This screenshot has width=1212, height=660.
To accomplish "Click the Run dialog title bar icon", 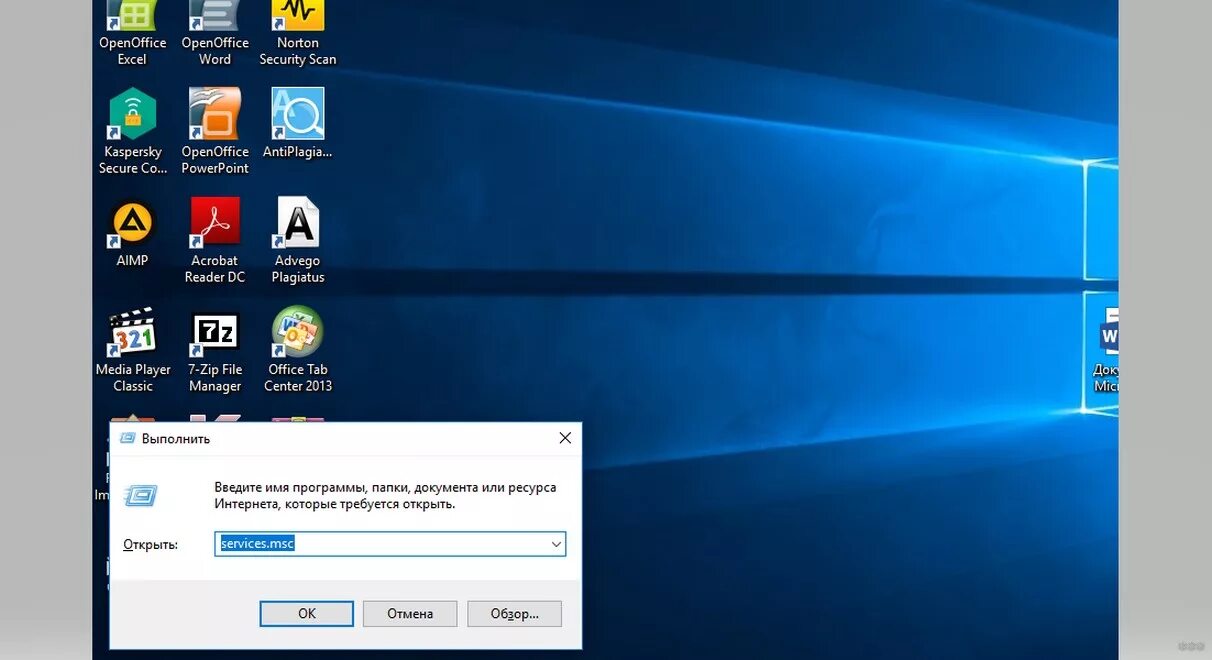I will tap(127, 438).
